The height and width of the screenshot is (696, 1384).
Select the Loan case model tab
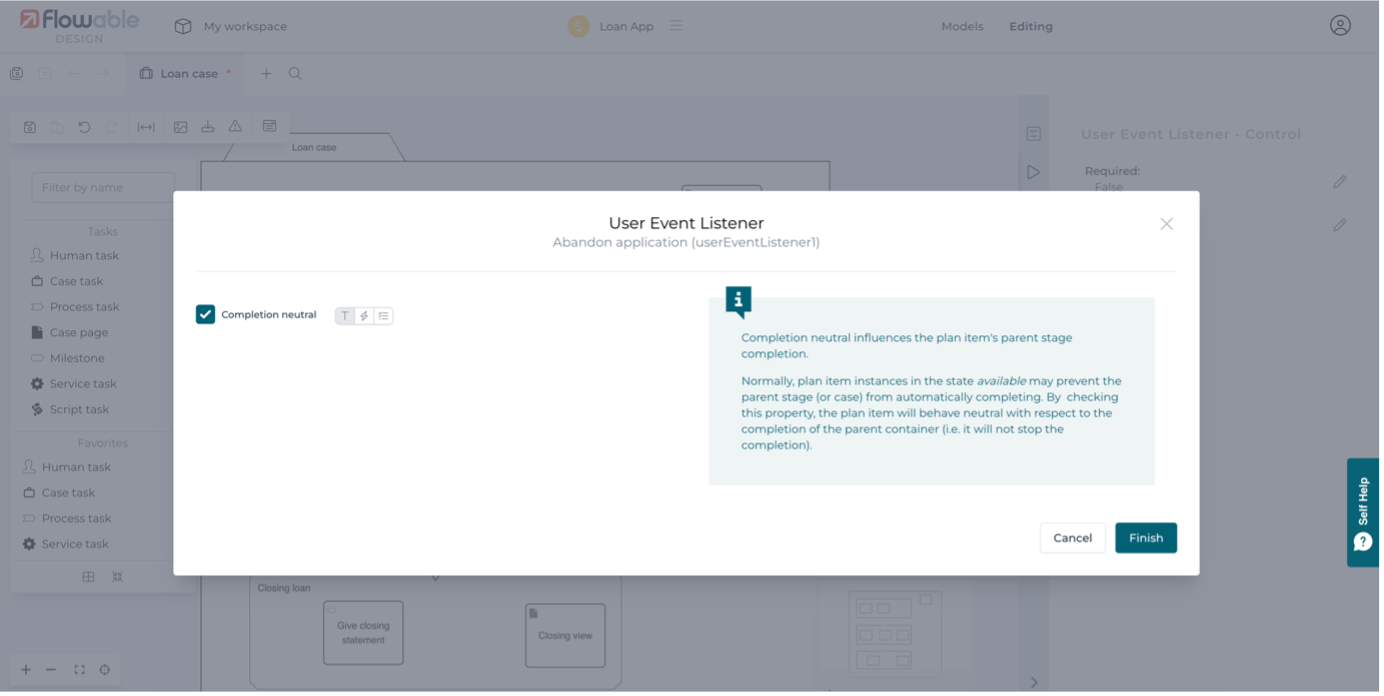click(187, 74)
